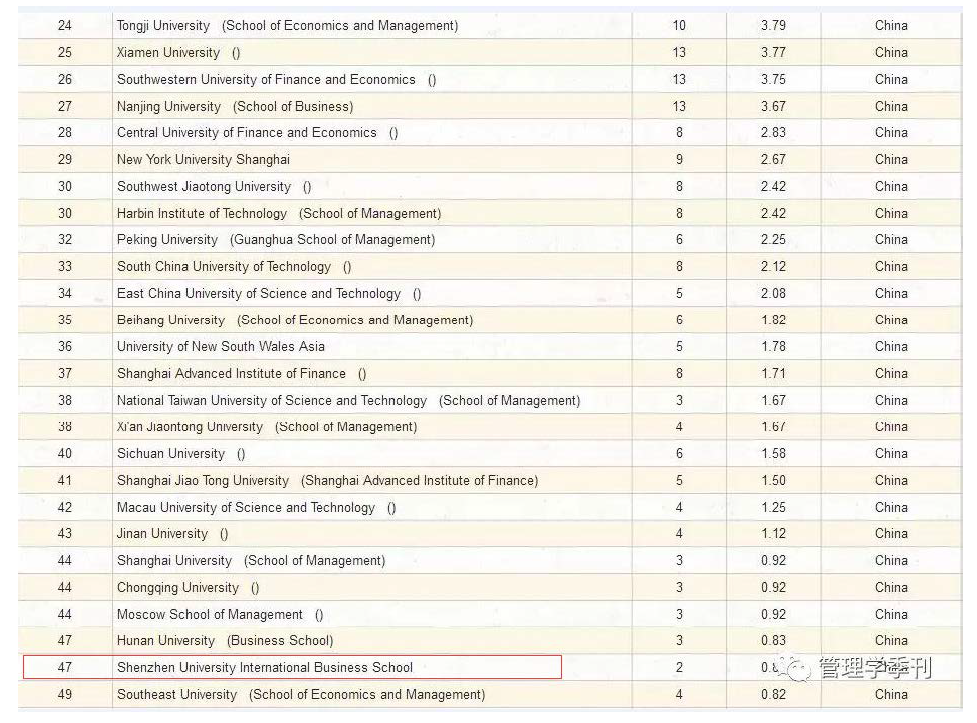Select the Chongqing University entry
Screen dimensions: 977x723
coord(188,587)
